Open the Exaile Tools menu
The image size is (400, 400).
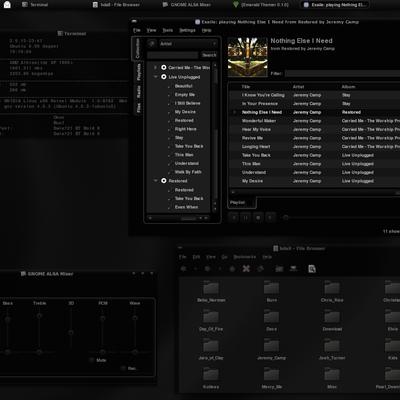click(x=168, y=30)
